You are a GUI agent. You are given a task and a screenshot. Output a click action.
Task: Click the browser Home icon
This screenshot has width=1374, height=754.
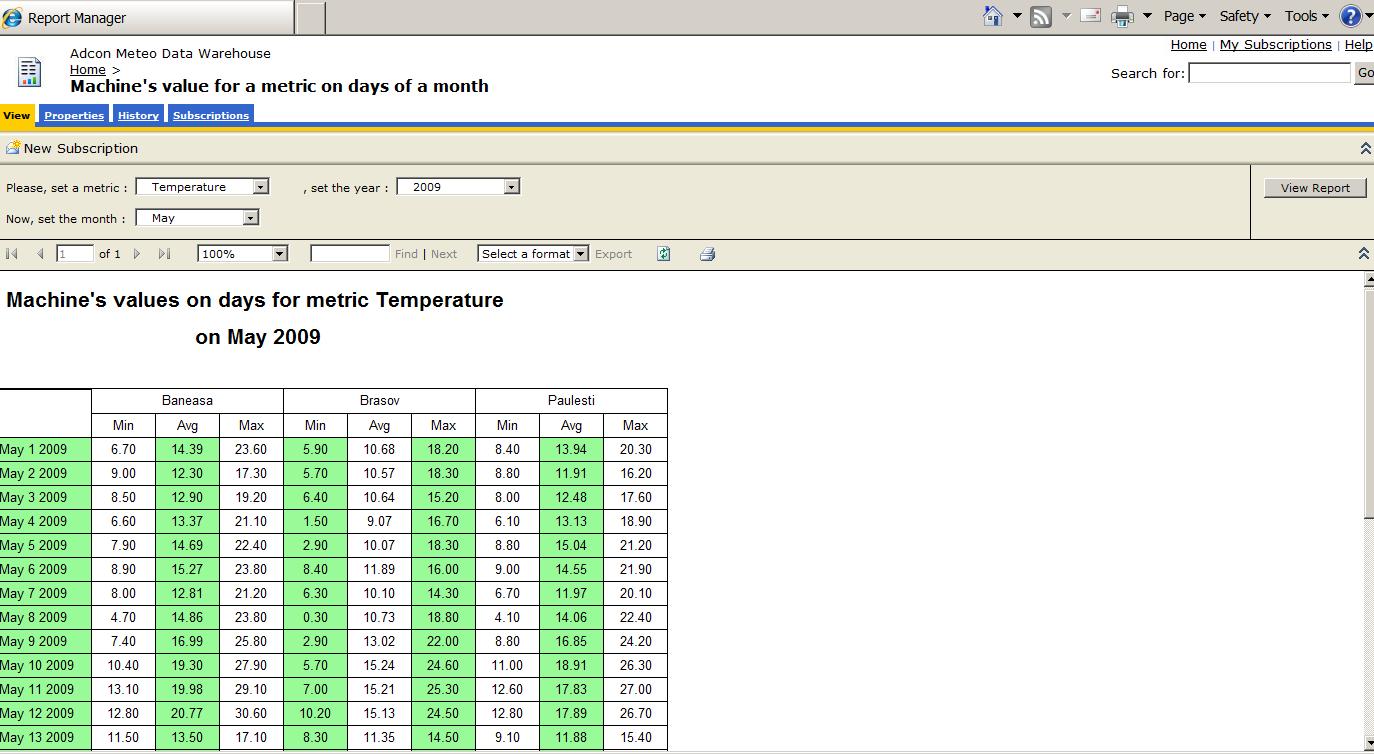(x=993, y=16)
